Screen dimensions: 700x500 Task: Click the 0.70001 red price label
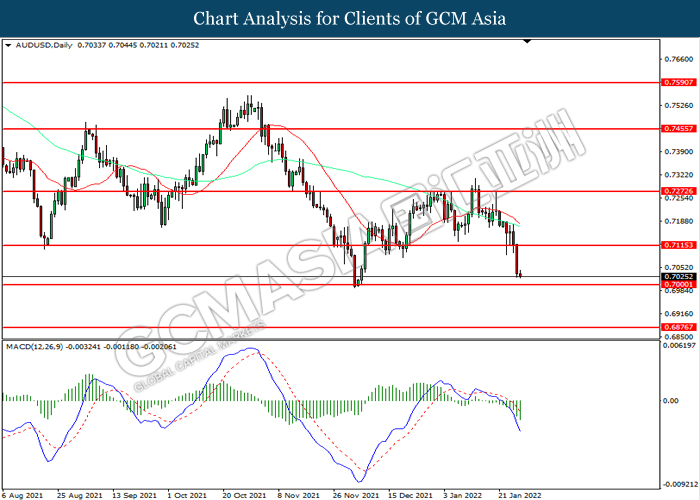pos(679,284)
